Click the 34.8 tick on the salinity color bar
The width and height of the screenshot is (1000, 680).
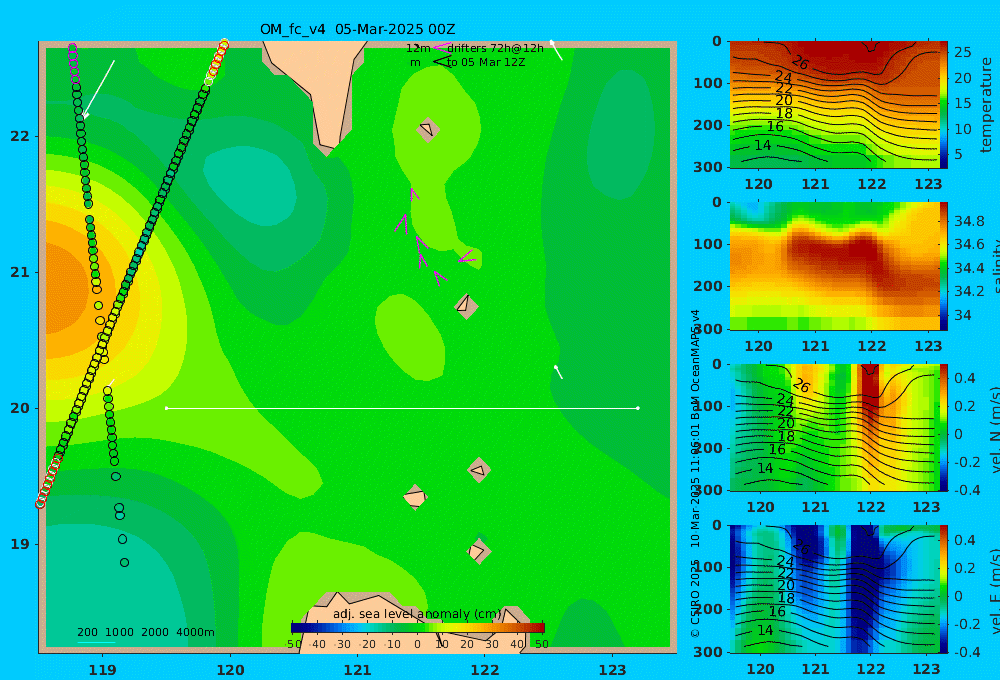point(969,221)
